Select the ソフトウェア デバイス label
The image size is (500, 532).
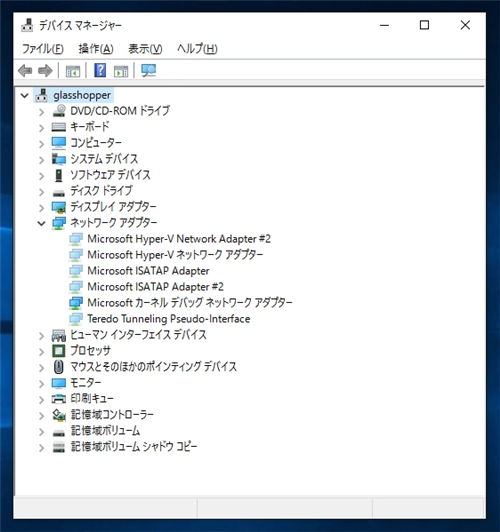click(x=110, y=175)
